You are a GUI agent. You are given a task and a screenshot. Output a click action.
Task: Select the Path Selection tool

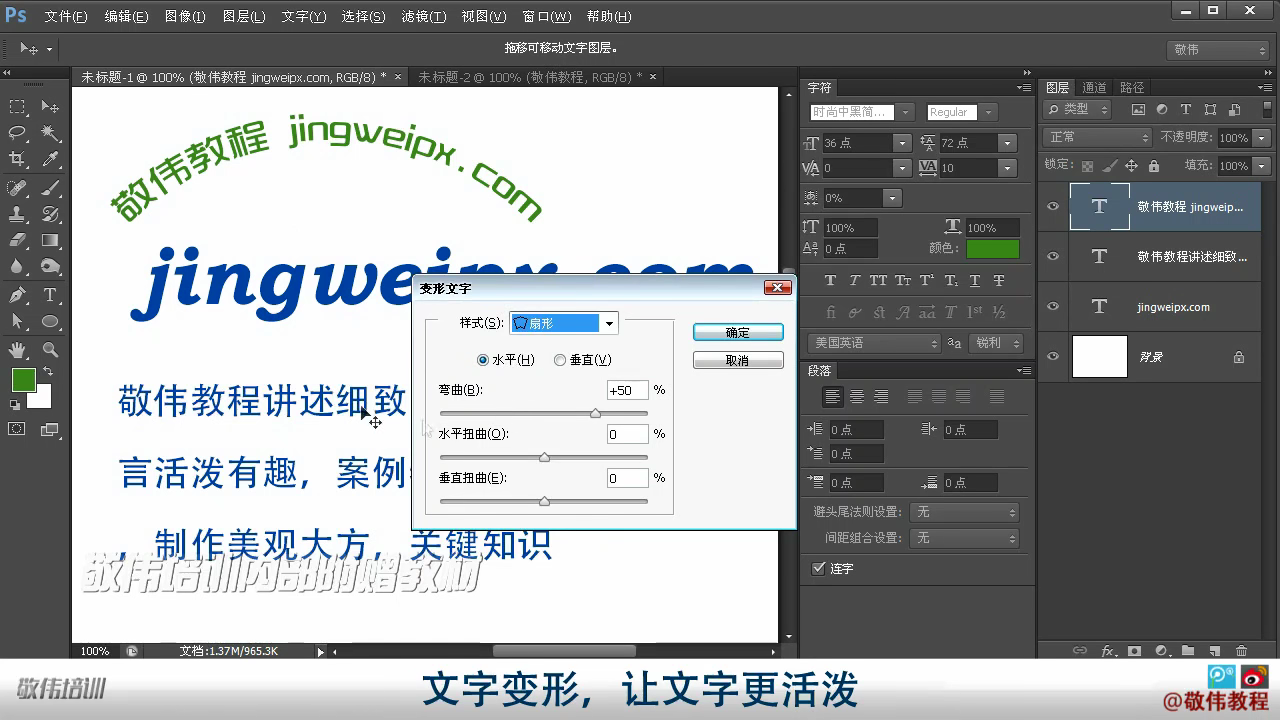[17, 321]
